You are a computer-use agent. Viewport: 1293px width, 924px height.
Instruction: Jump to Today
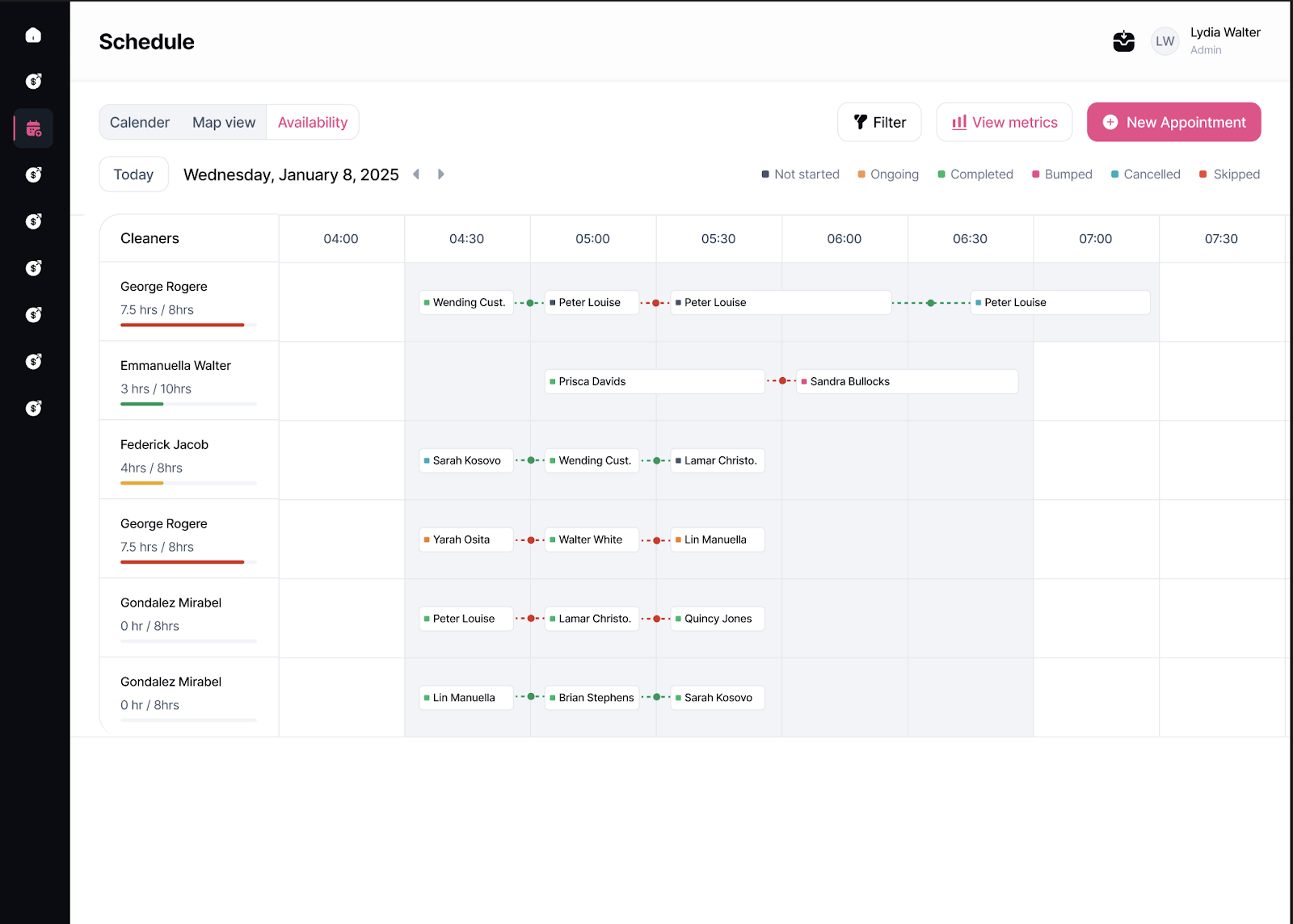[133, 174]
